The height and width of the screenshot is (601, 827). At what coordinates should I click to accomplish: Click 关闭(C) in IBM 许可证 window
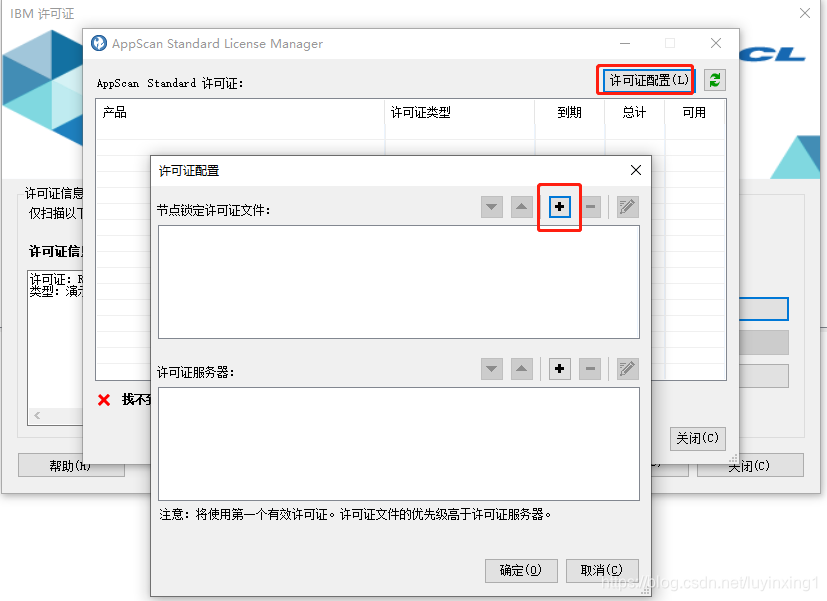750,466
